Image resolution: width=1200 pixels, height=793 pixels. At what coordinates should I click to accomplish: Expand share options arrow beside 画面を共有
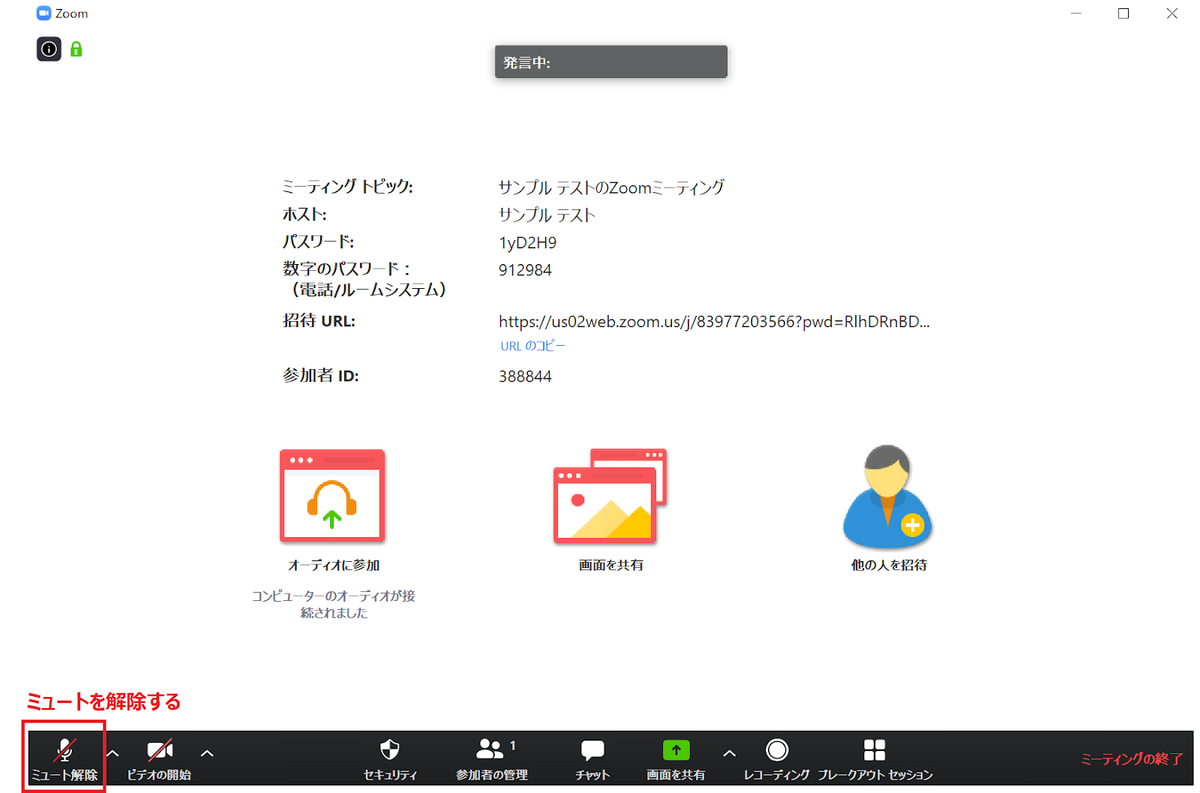729,752
